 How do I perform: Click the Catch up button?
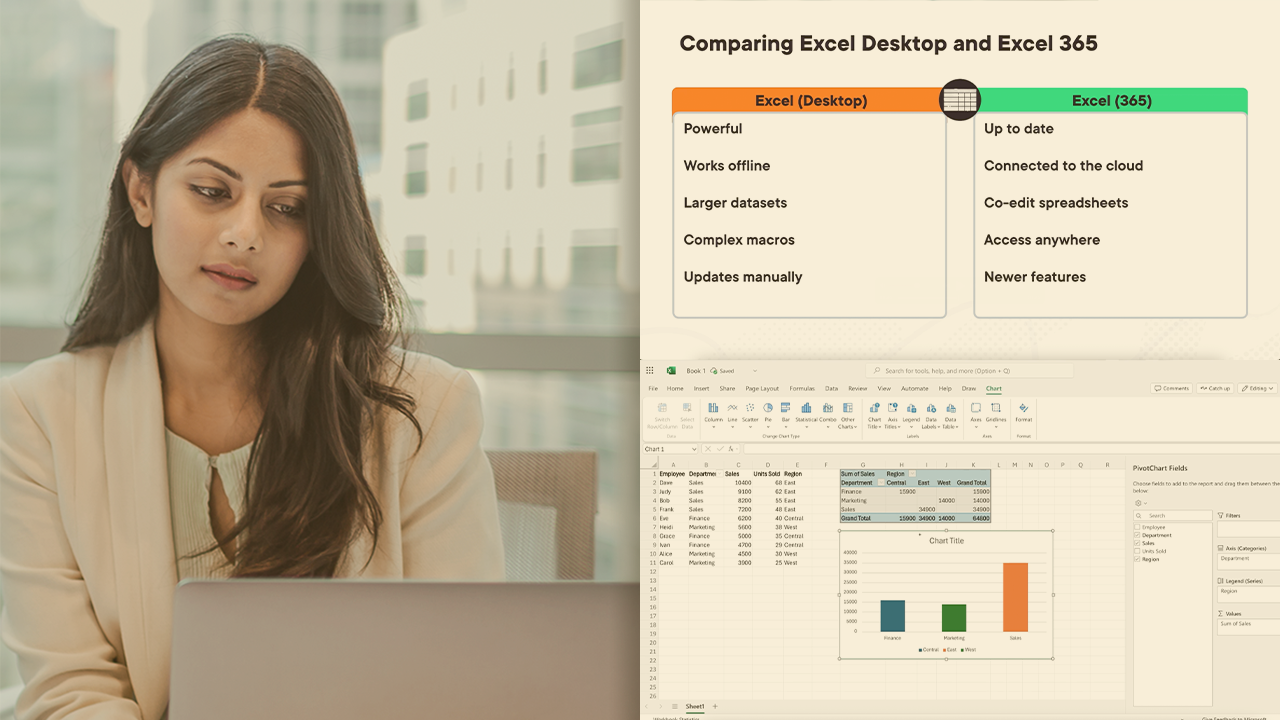coord(1215,388)
